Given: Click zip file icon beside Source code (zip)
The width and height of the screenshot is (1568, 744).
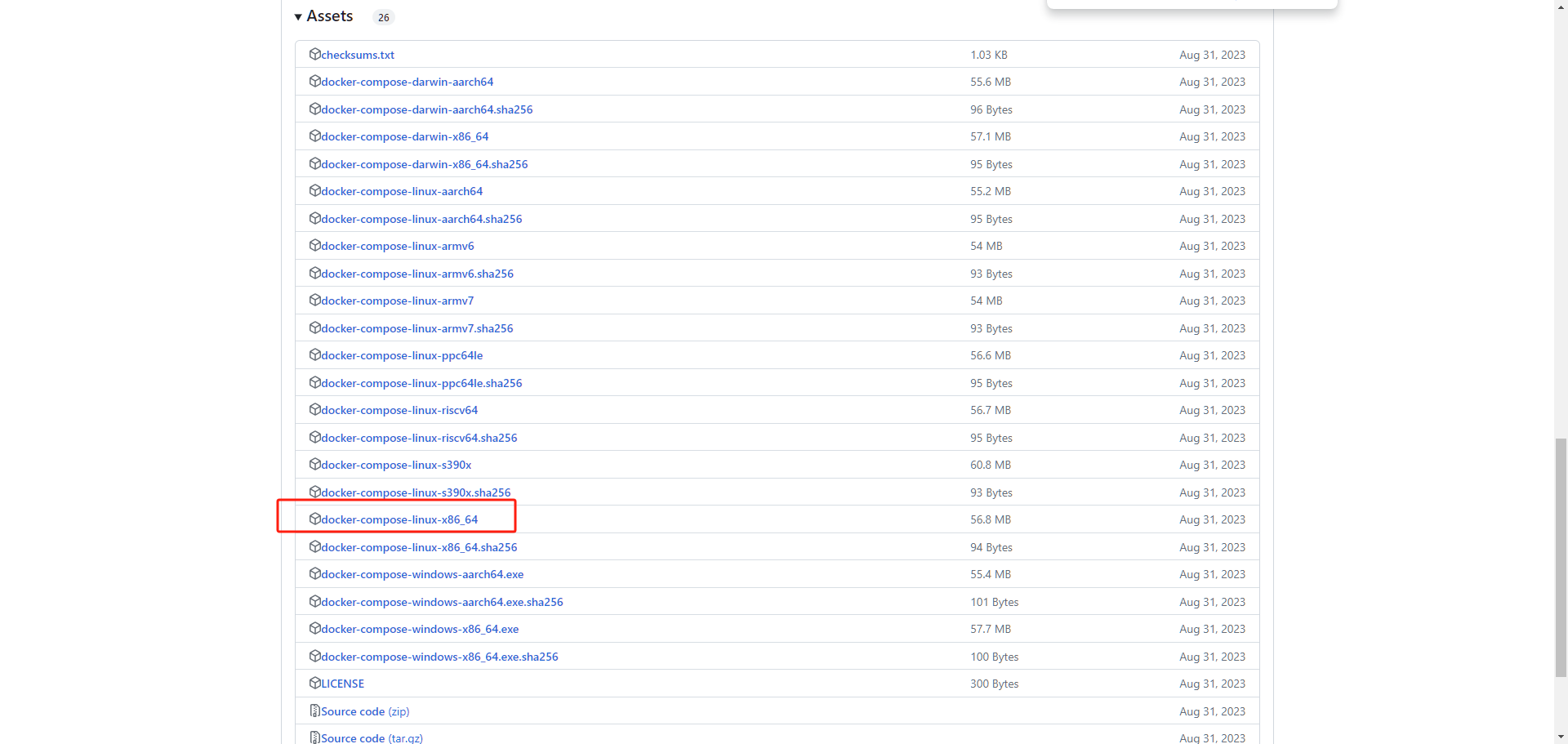Looking at the screenshot, I should coord(314,711).
